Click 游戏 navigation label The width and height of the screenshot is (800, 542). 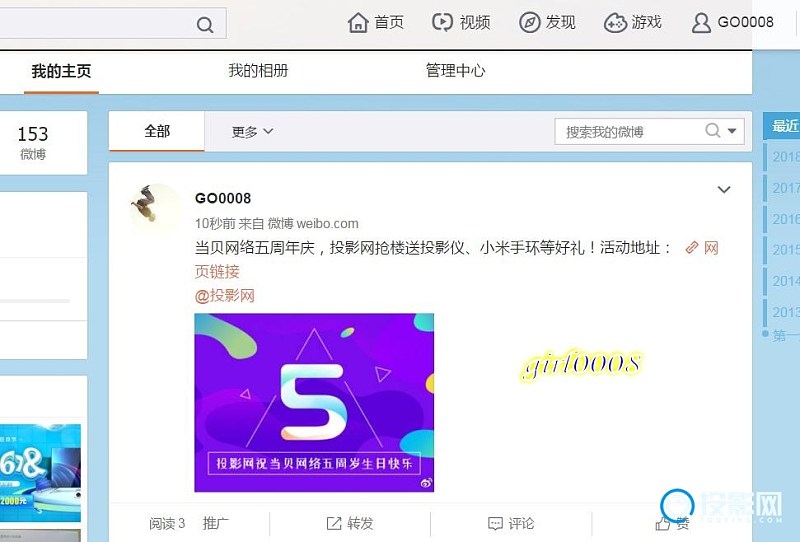tap(646, 22)
